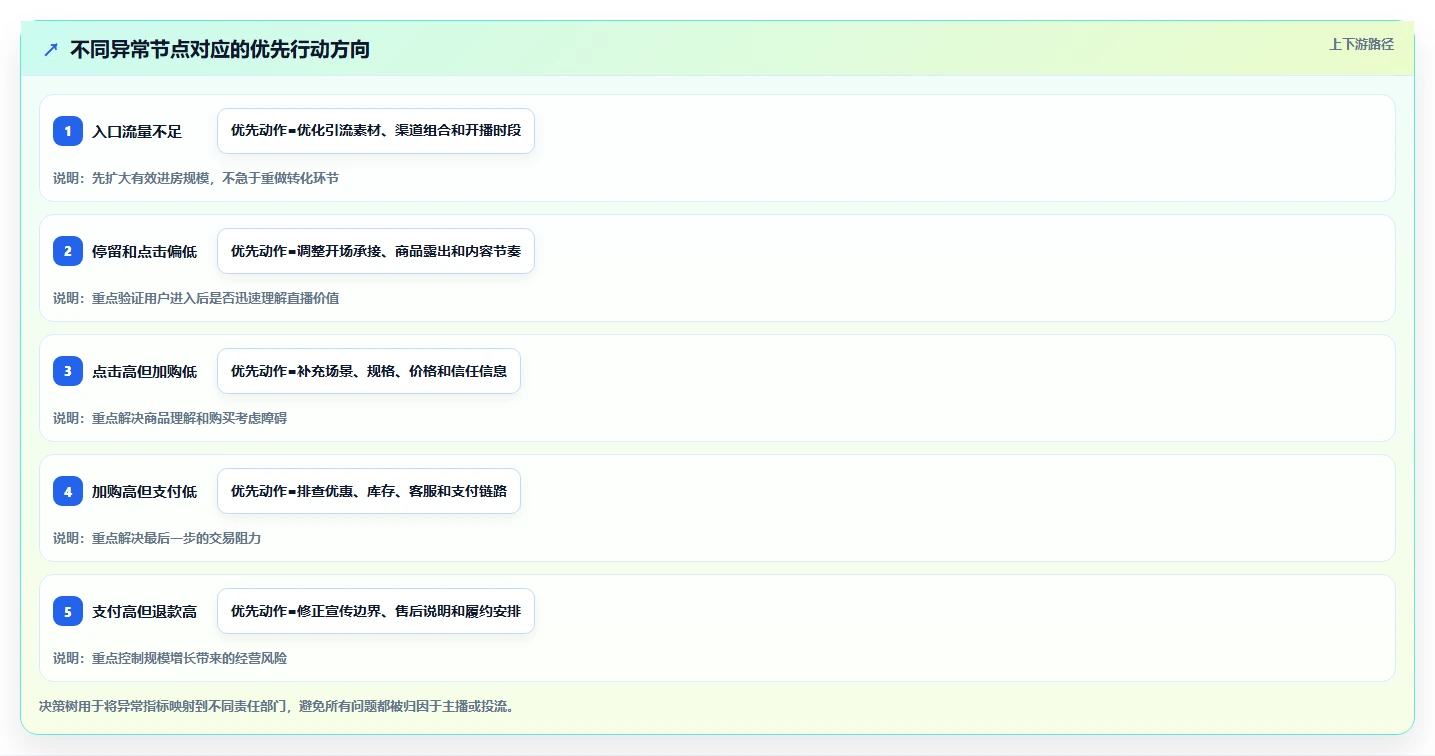Select the 修正宣传边界、售后说明和履约安排 action chip
This screenshot has height=756, width=1435.
pos(376,611)
